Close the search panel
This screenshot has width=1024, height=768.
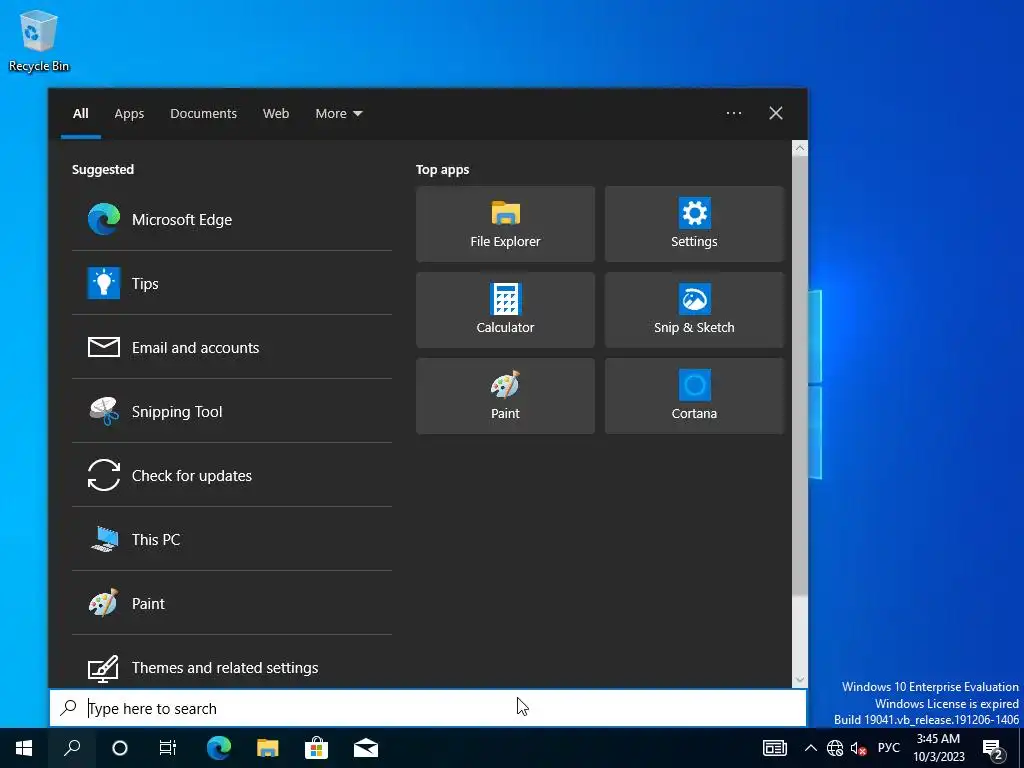coord(776,113)
